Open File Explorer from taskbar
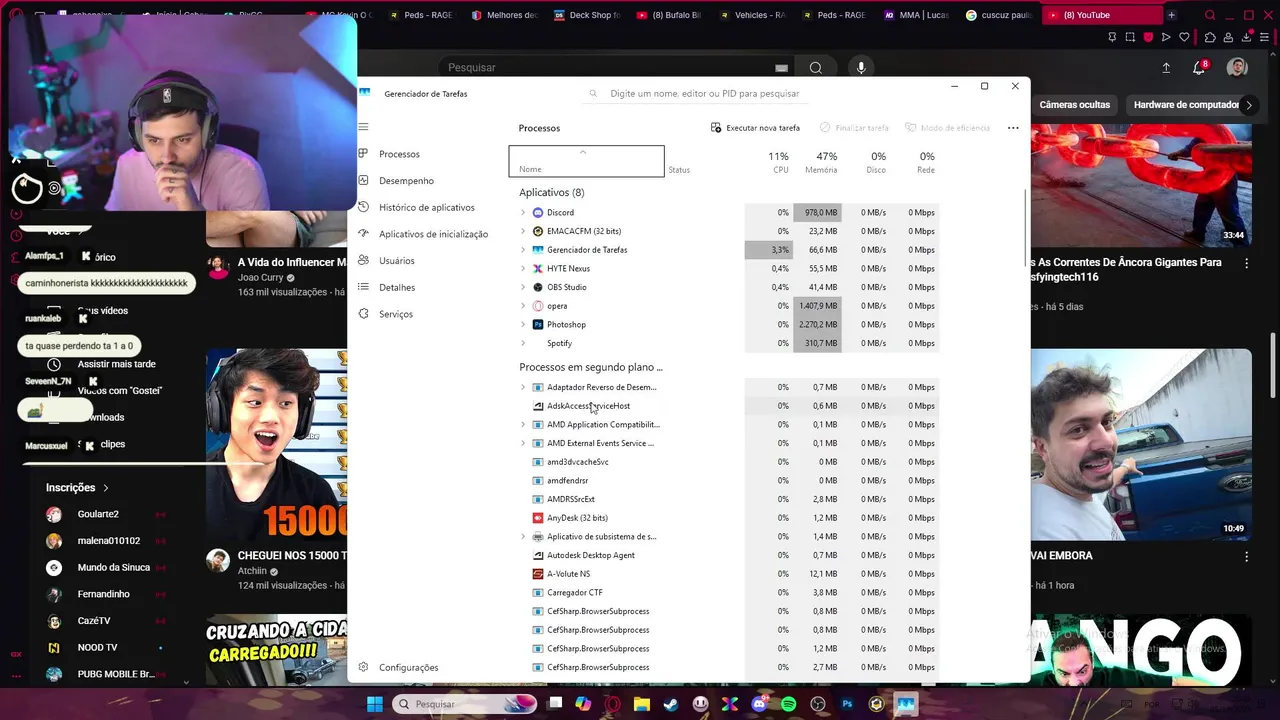 pyautogui.click(x=642, y=704)
